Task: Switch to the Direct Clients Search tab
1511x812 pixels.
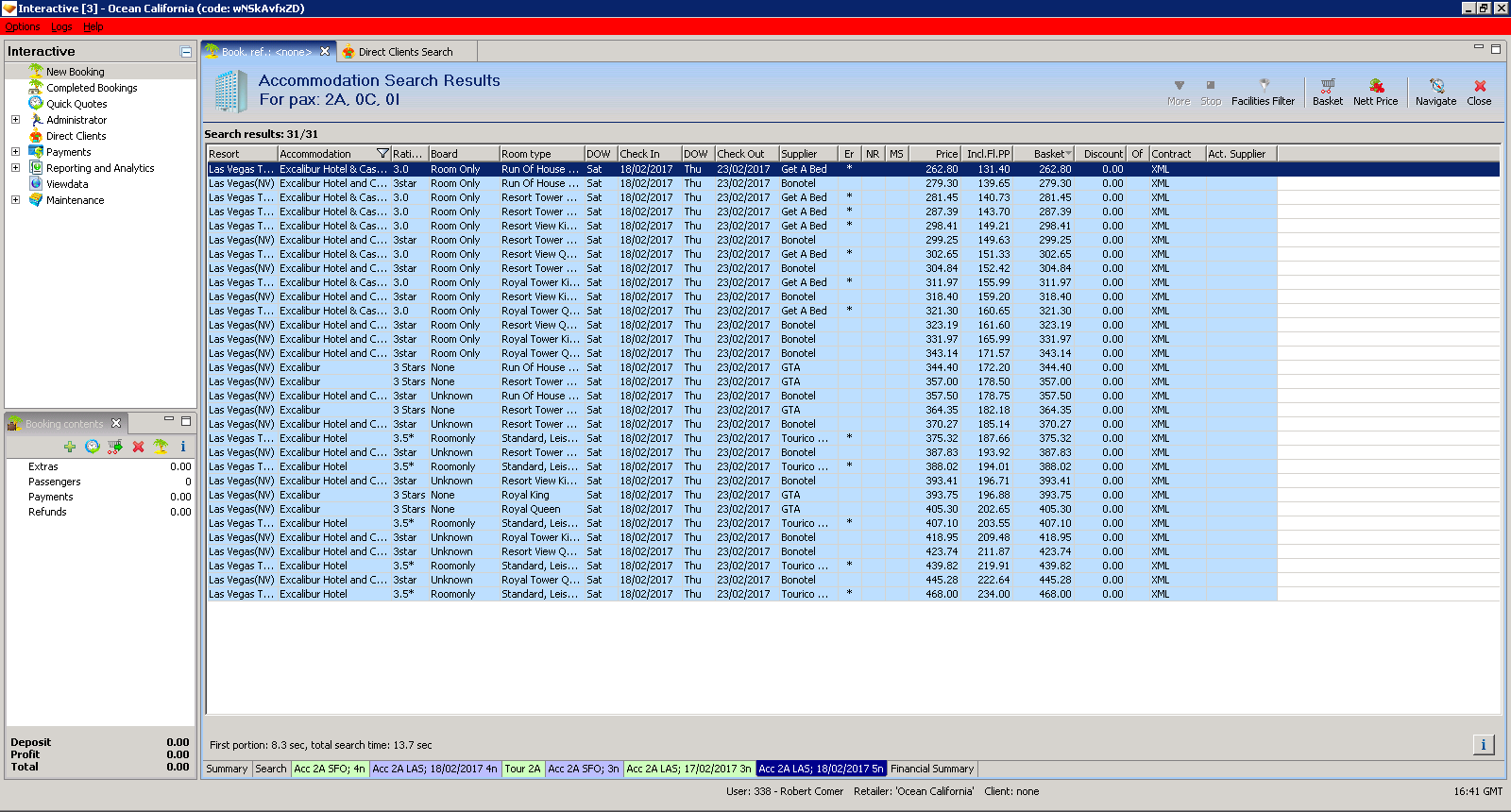Action: coord(405,52)
